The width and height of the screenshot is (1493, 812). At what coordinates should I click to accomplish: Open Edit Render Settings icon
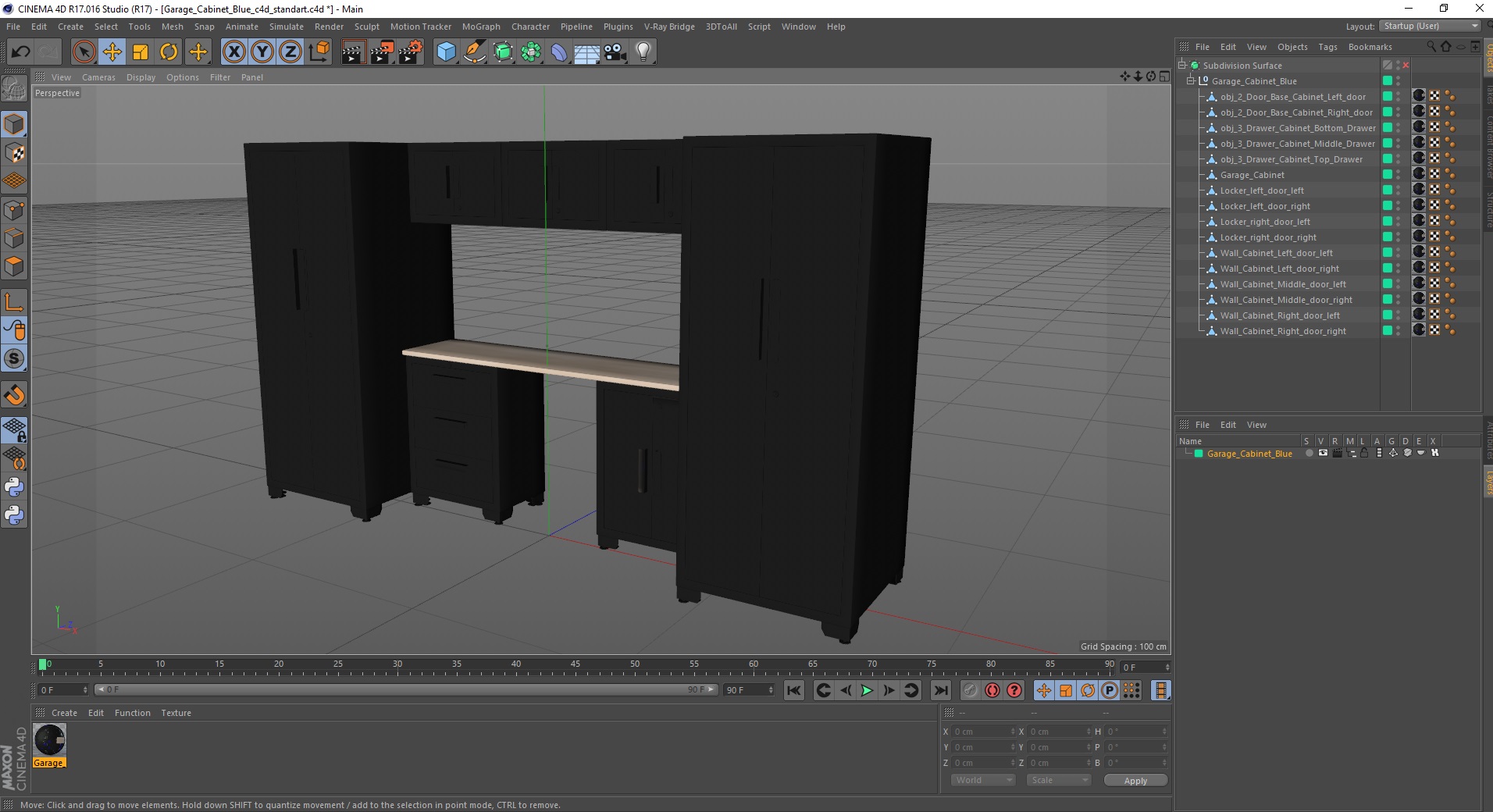[411, 52]
